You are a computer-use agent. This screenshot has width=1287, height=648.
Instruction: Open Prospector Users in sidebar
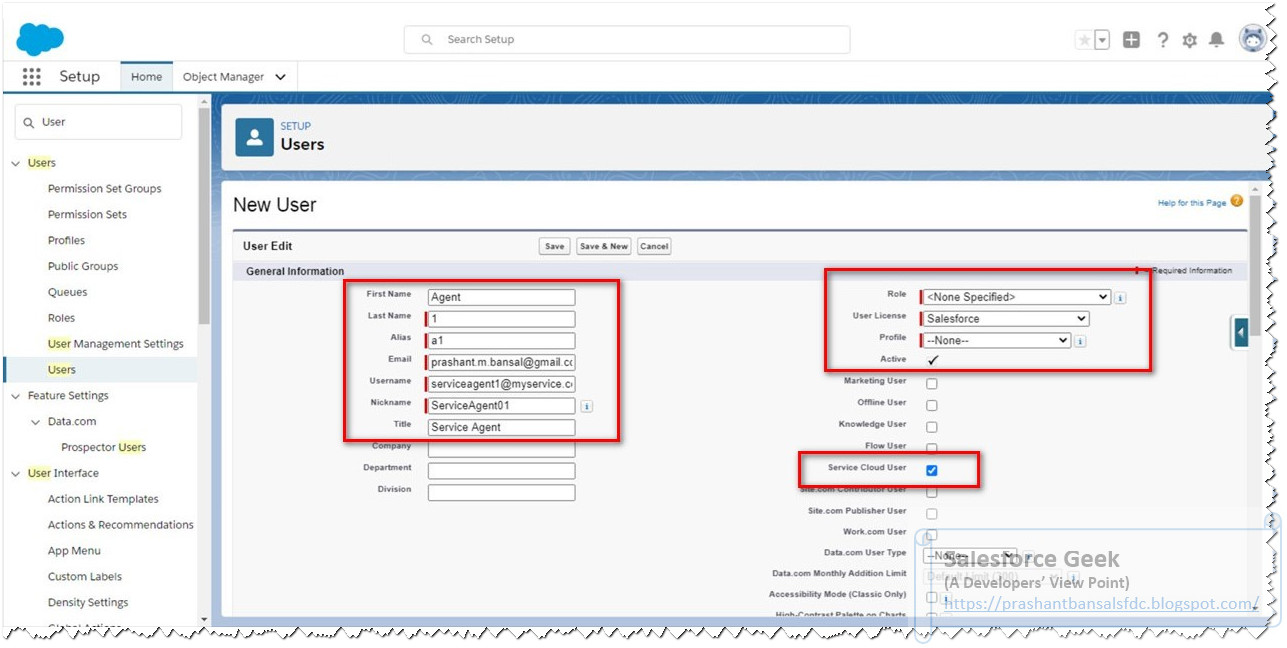point(103,448)
